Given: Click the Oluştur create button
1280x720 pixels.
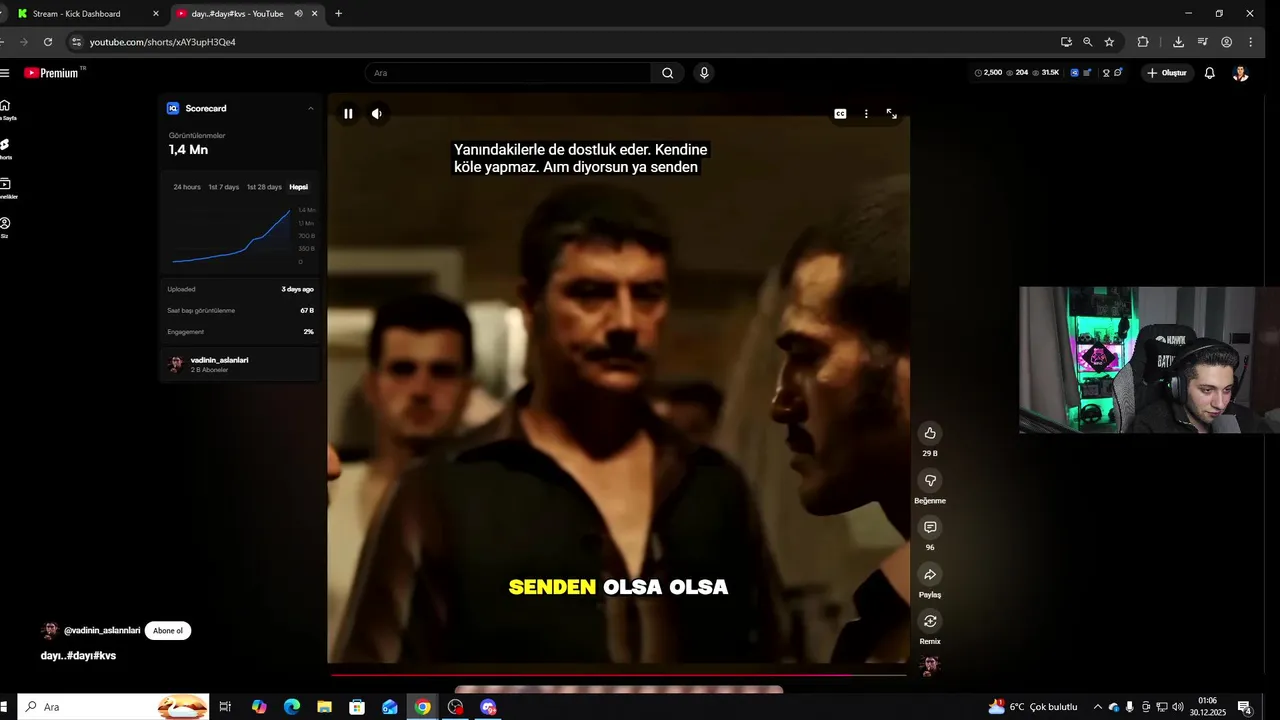Looking at the screenshot, I should tap(1167, 73).
